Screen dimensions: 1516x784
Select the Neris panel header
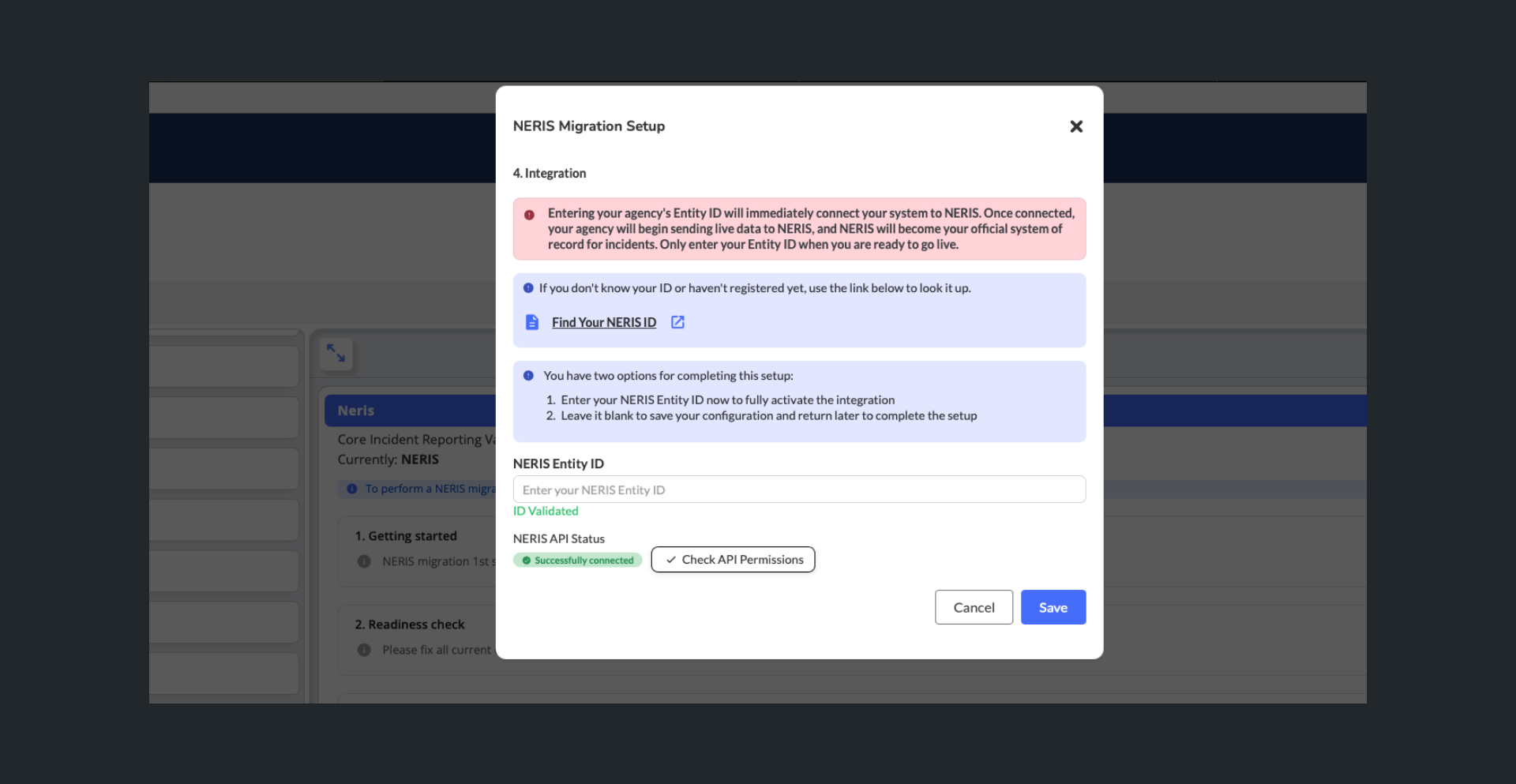tap(409, 411)
